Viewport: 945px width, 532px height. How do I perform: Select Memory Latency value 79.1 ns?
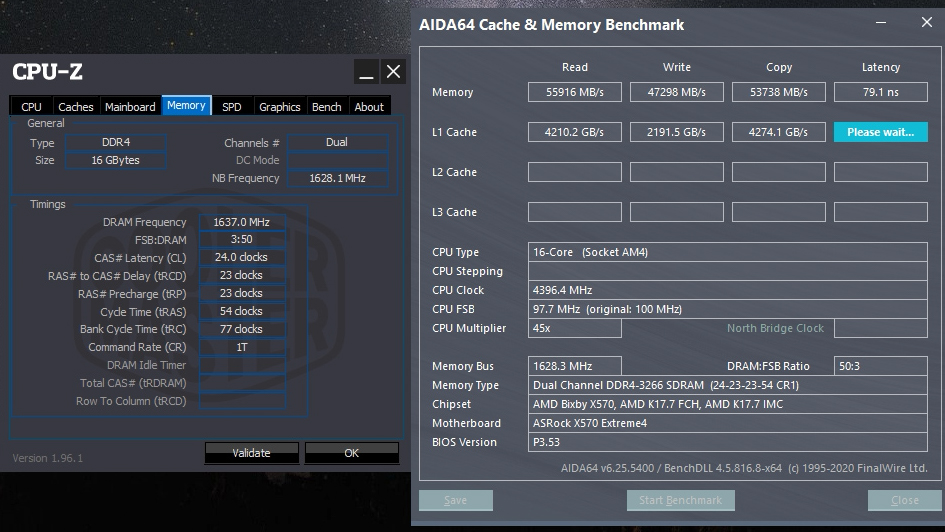pyautogui.click(x=881, y=92)
